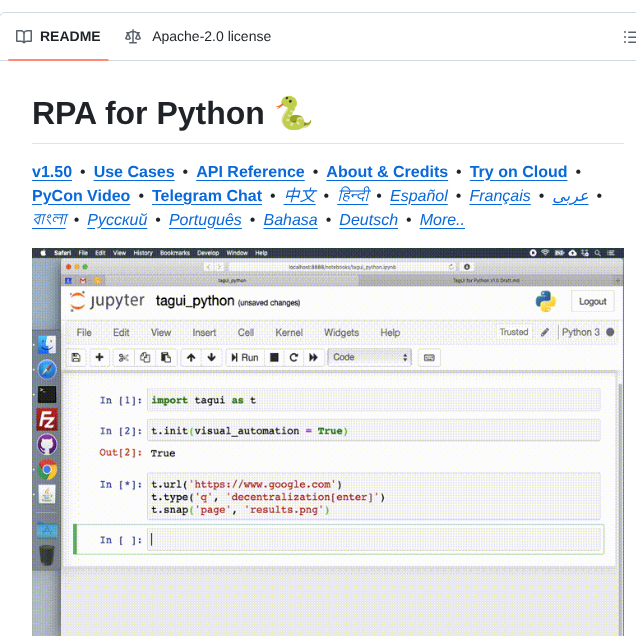Open Jupyter Widgets menu
Screen dimensions: 636x636
341,333
